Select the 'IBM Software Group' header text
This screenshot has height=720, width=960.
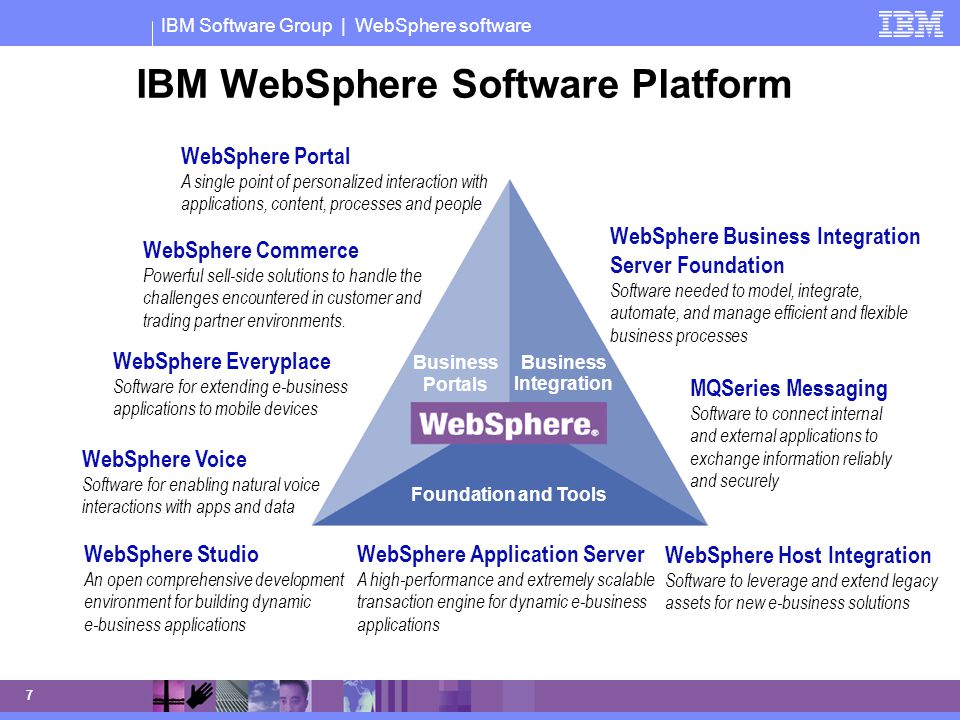point(246,26)
